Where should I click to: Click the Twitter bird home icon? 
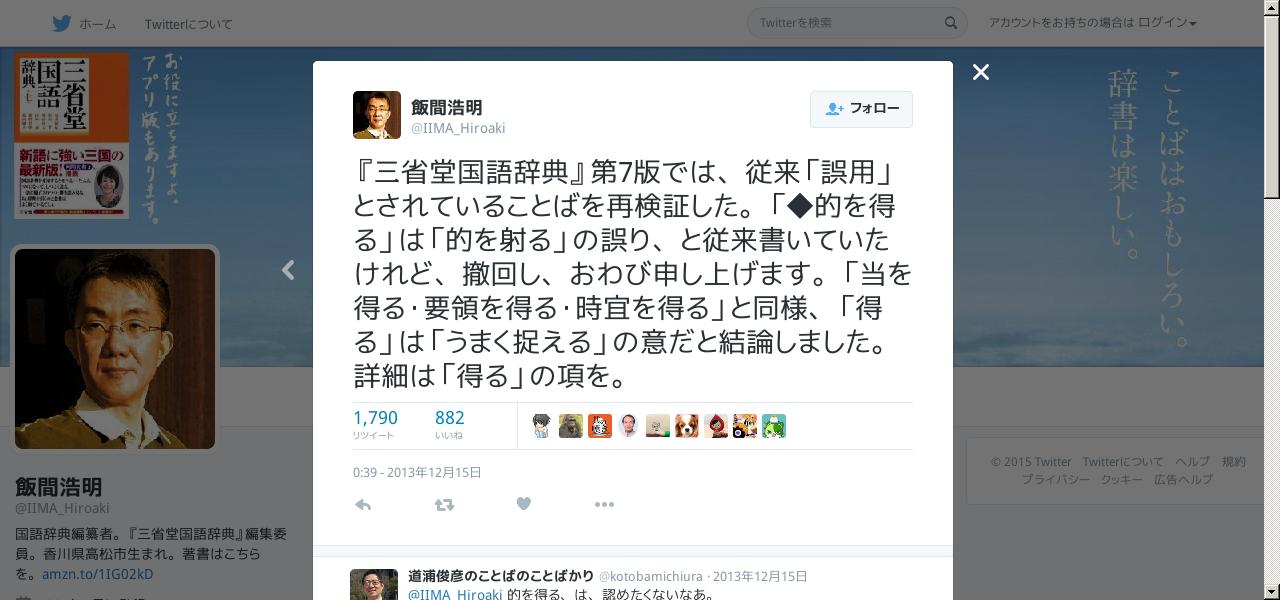point(62,23)
